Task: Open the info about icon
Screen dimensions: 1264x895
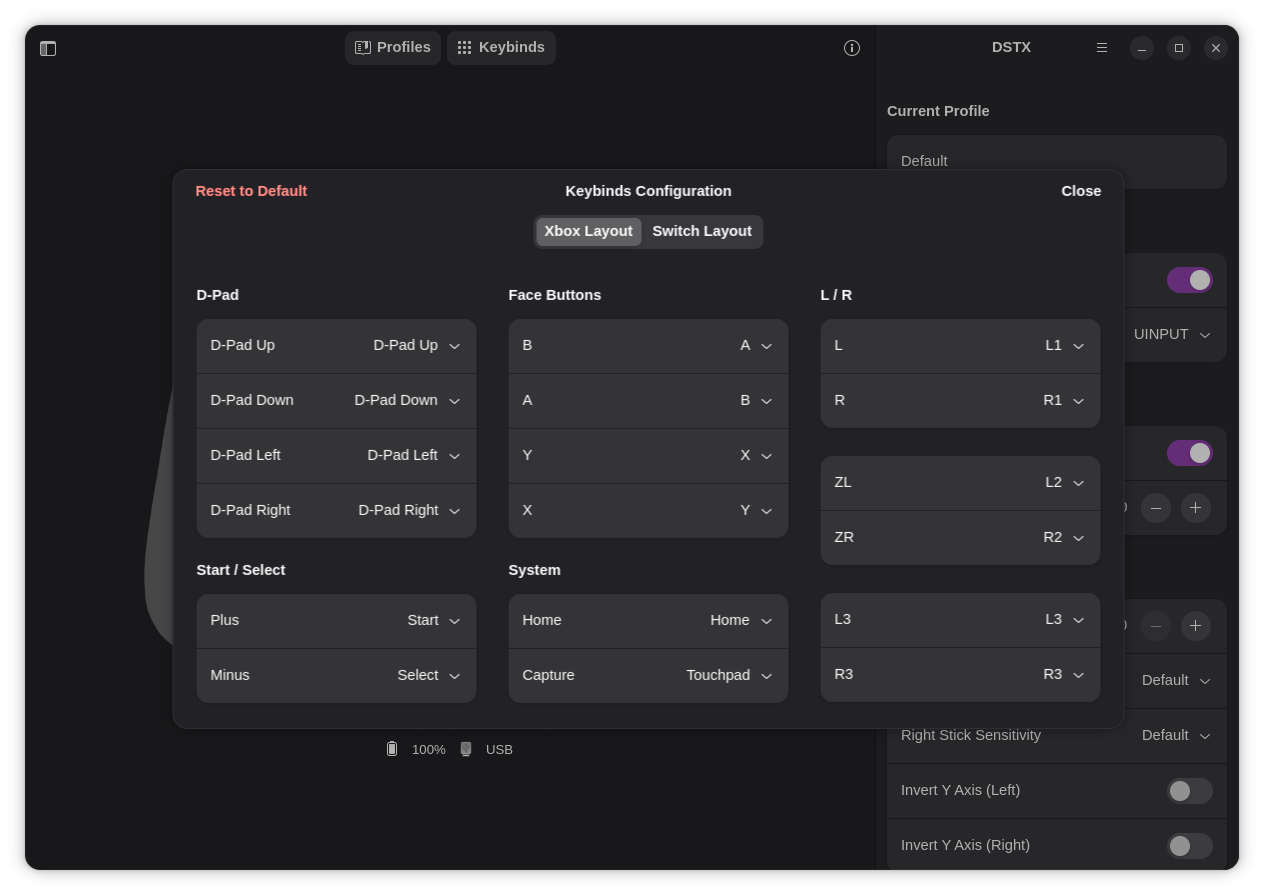Action: click(x=852, y=48)
